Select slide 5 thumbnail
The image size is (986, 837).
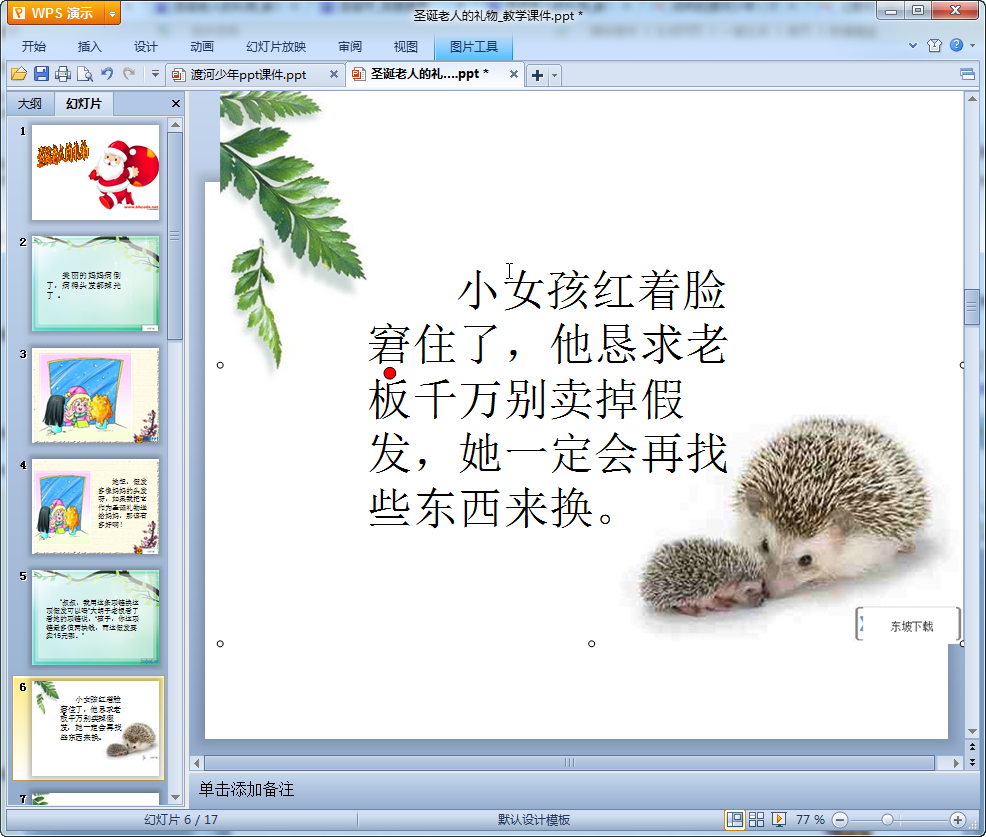coord(96,618)
